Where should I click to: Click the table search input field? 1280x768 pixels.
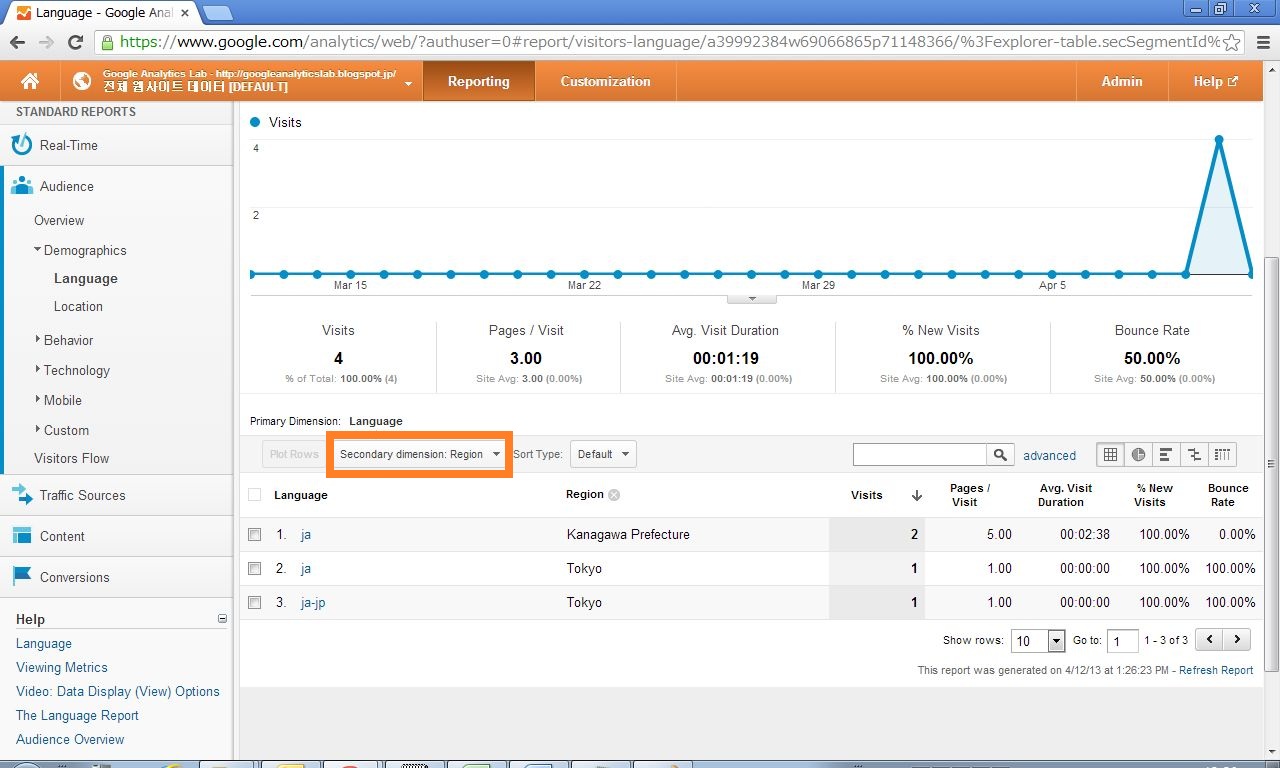pyautogui.click(x=920, y=455)
